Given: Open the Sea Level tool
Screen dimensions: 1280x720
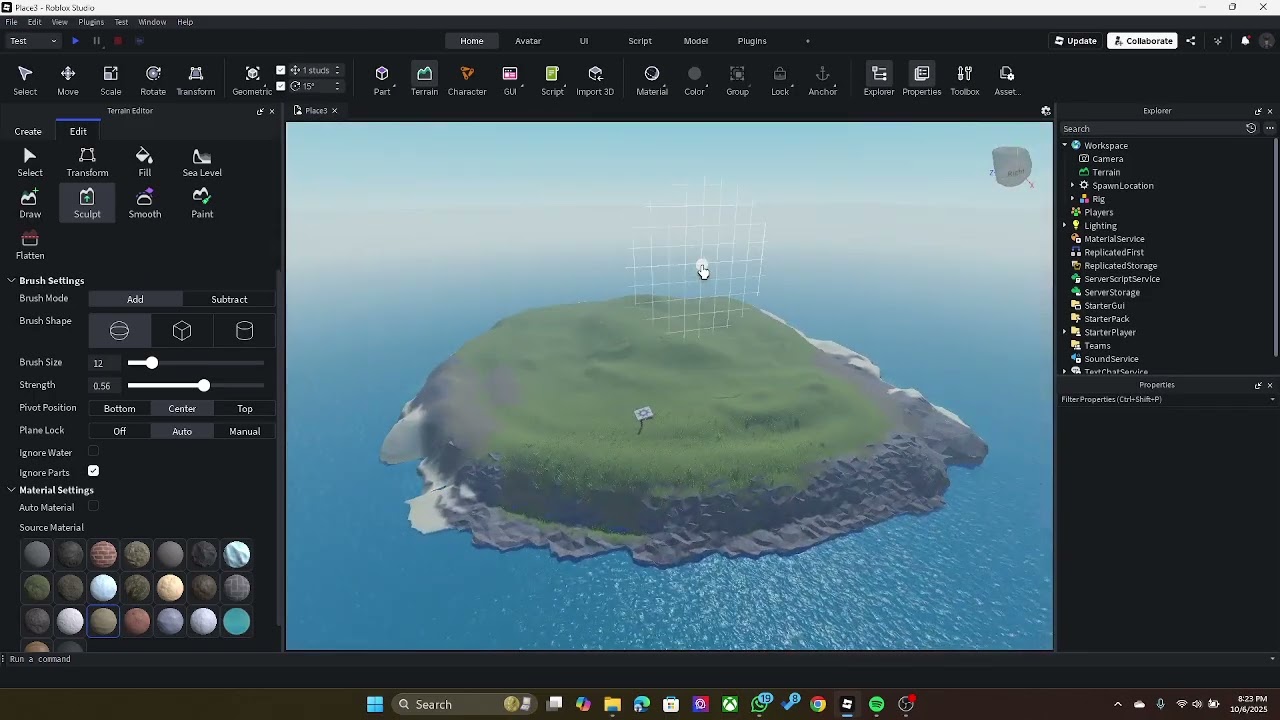Looking at the screenshot, I should click(x=202, y=162).
